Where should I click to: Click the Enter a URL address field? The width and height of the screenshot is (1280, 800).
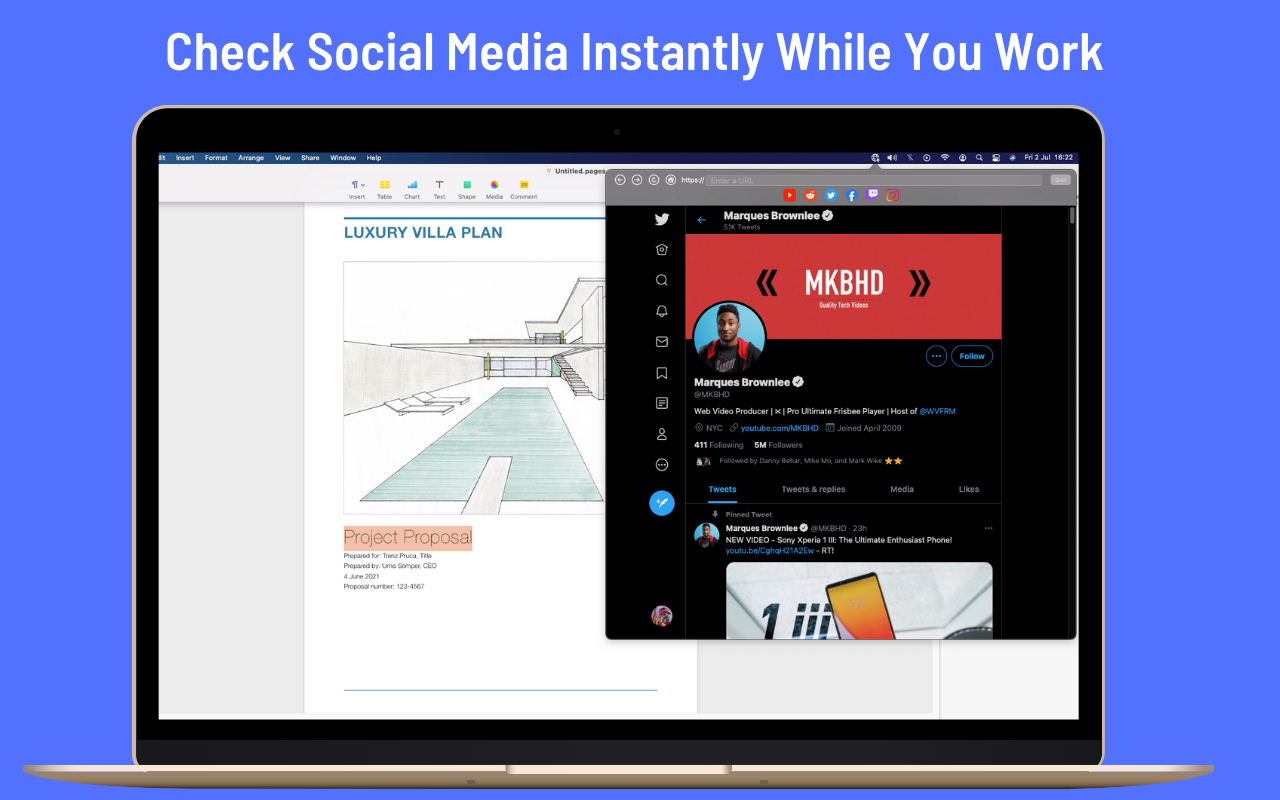[x=874, y=180]
